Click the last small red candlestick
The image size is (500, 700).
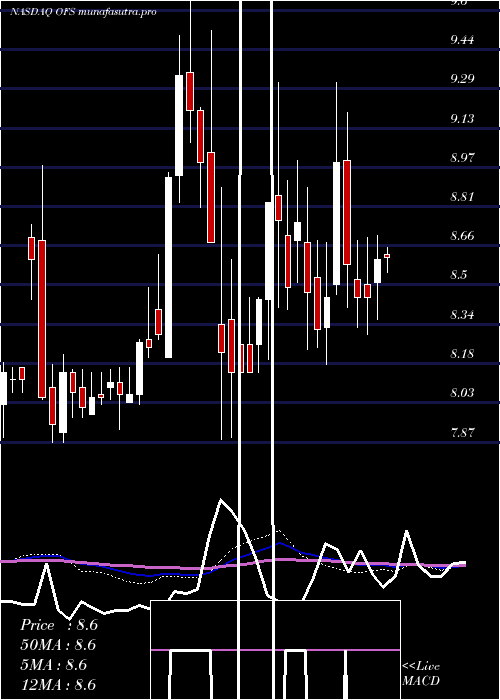[x=387, y=256]
